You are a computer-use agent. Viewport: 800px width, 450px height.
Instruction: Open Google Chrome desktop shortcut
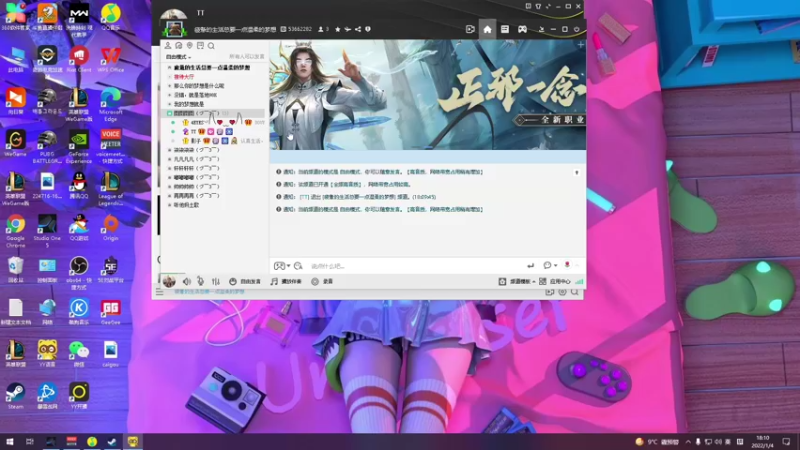[x=15, y=231]
